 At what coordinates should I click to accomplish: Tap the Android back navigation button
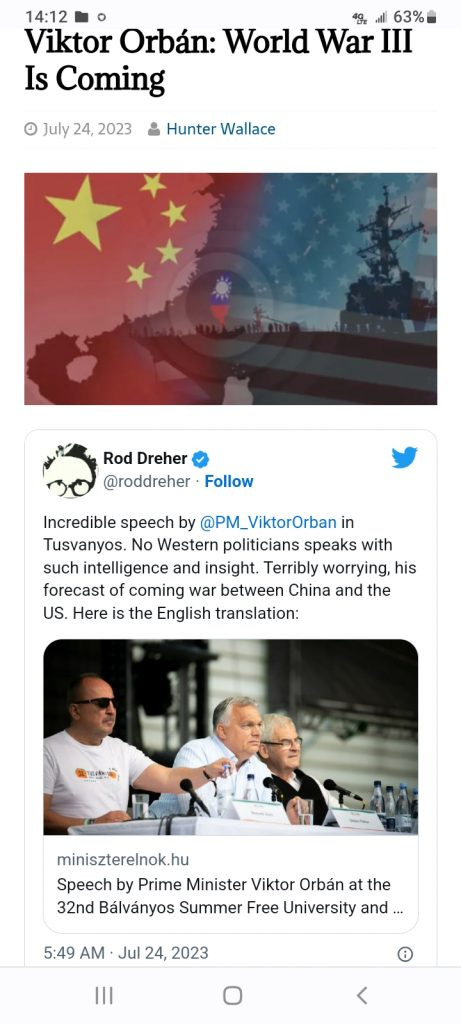(x=362, y=995)
